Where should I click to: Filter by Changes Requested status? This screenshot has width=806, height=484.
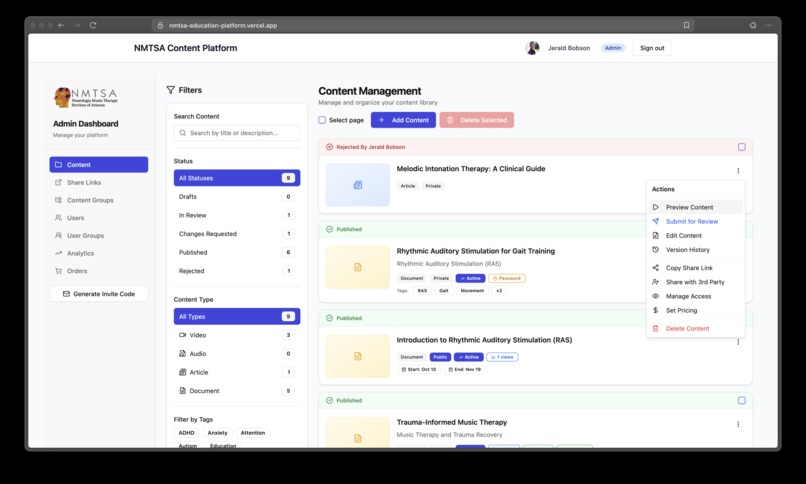(237, 234)
